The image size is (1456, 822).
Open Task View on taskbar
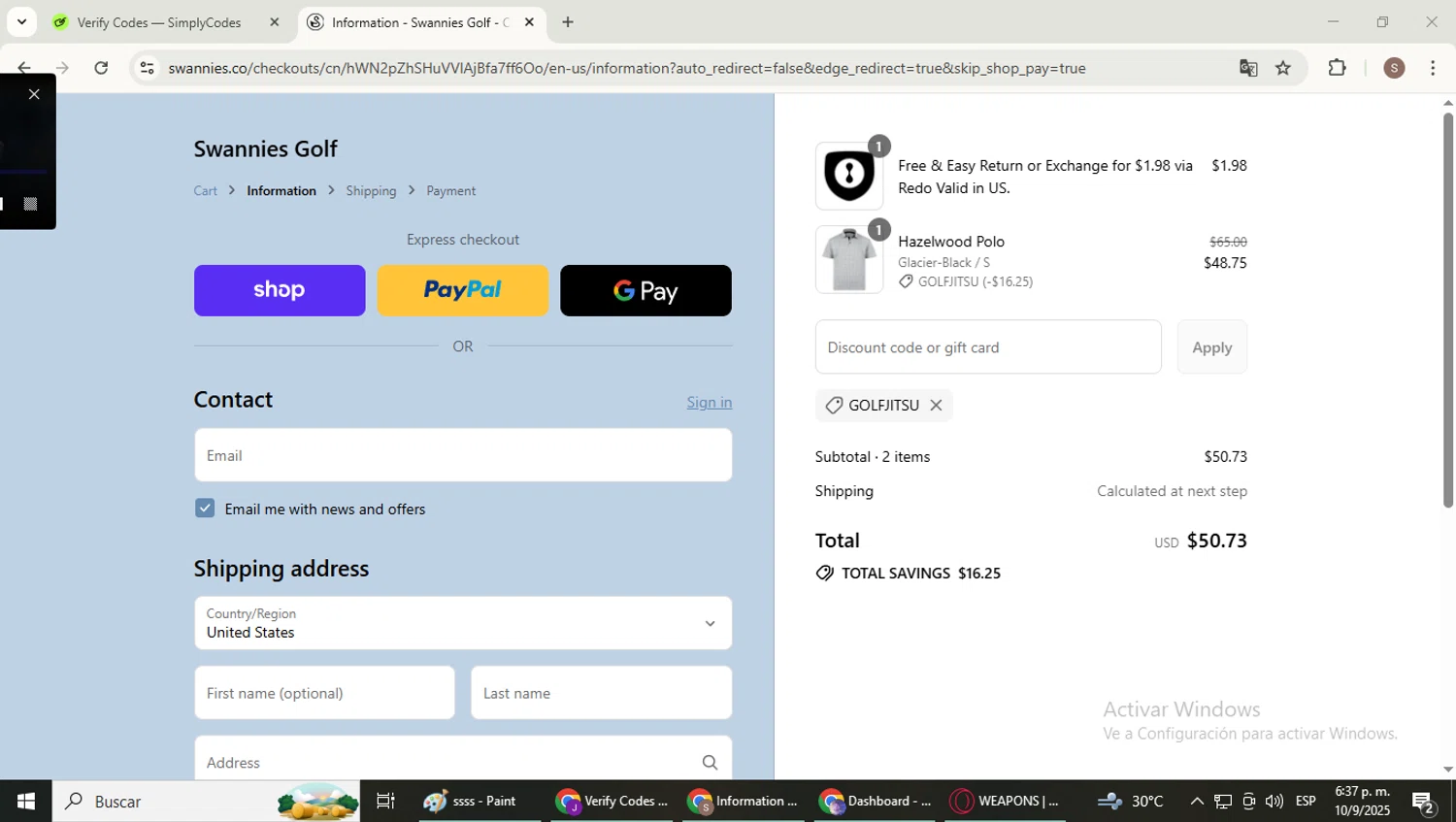(386, 802)
